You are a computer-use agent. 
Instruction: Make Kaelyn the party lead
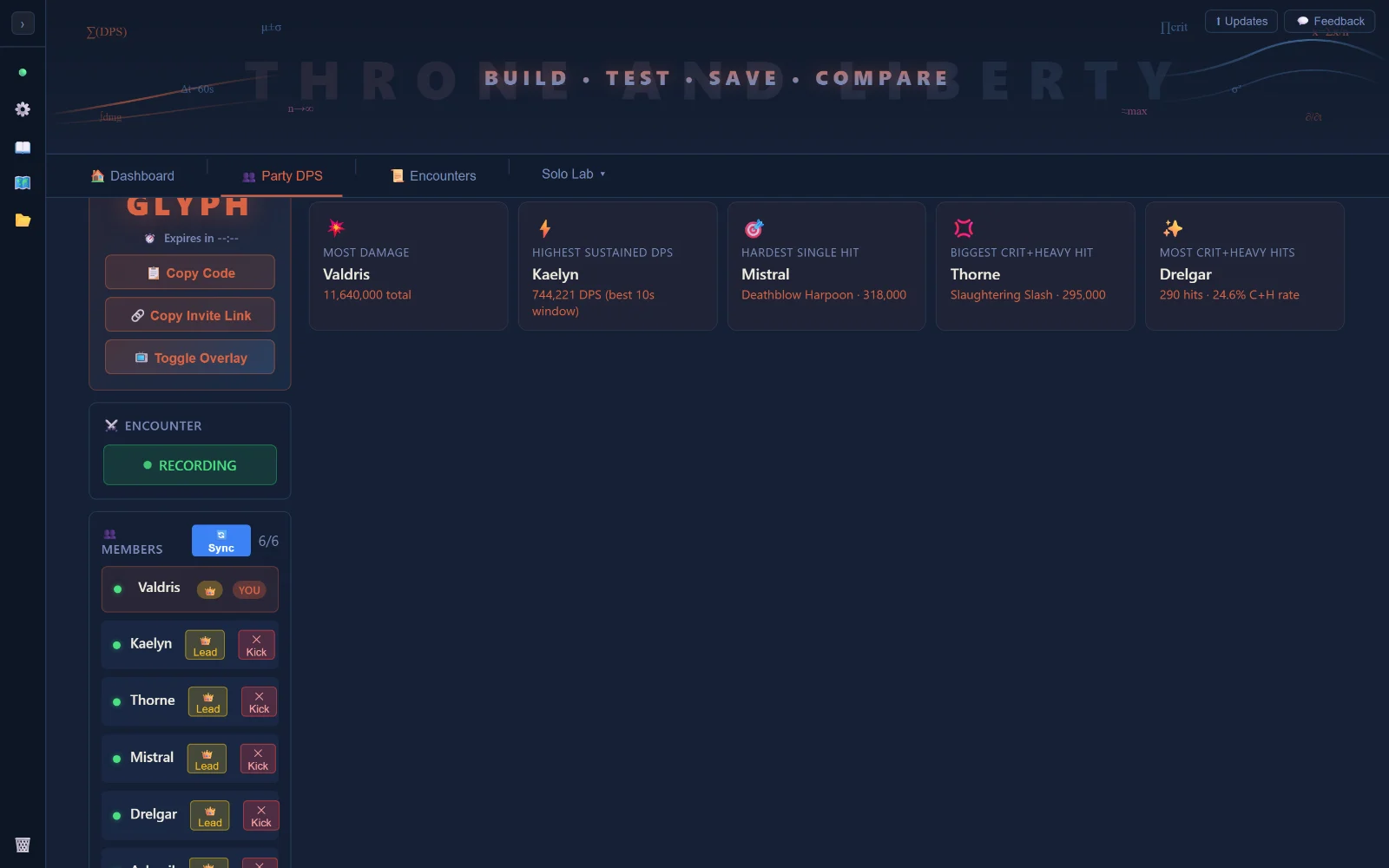pyautogui.click(x=205, y=645)
